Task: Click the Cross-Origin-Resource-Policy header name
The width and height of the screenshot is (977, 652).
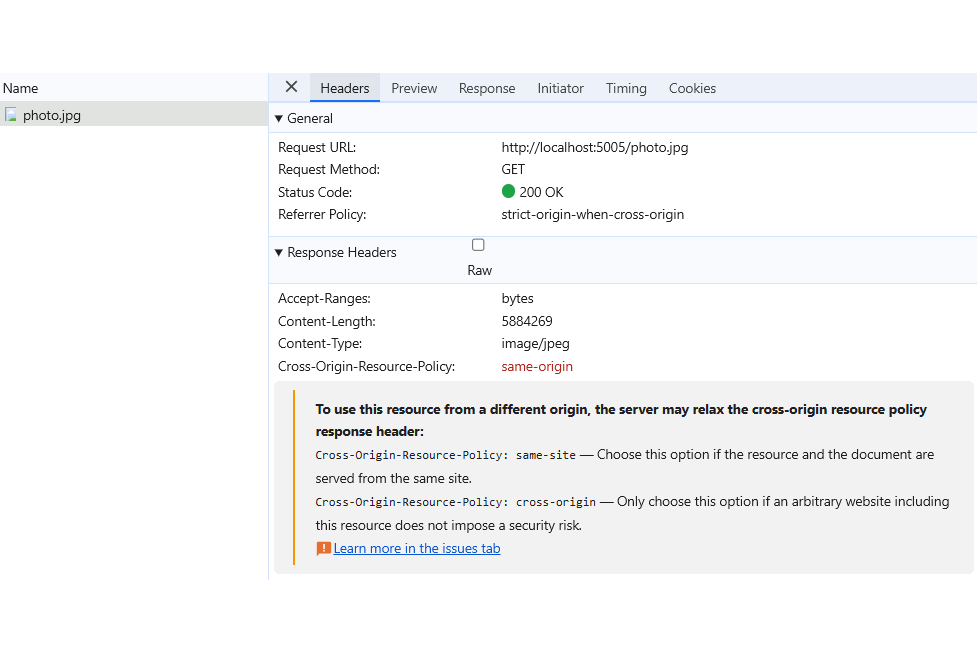Action: (x=366, y=366)
